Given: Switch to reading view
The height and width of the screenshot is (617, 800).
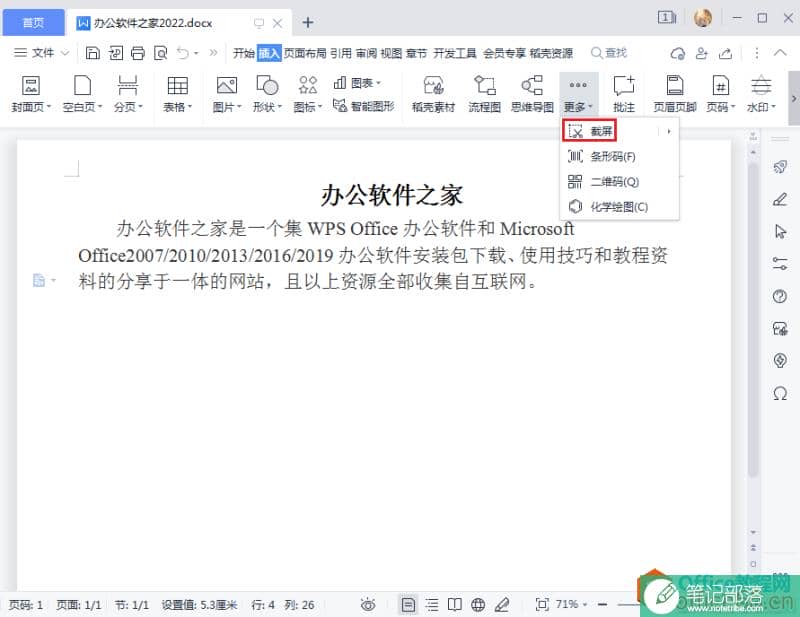Looking at the screenshot, I should (455, 605).
